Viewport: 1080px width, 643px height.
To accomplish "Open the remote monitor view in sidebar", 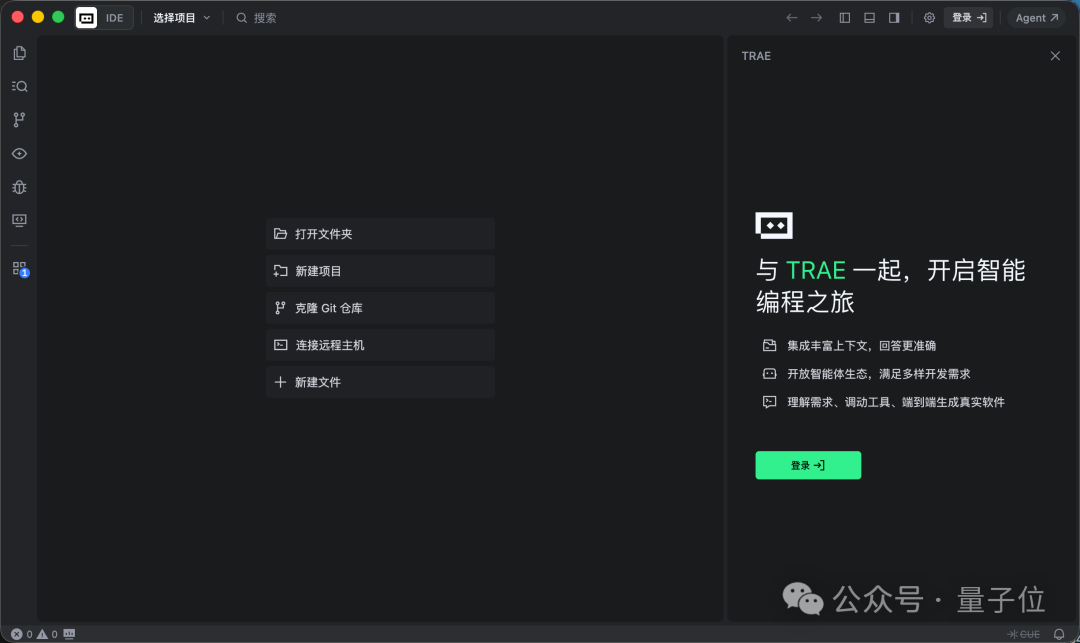I will 19,220.
